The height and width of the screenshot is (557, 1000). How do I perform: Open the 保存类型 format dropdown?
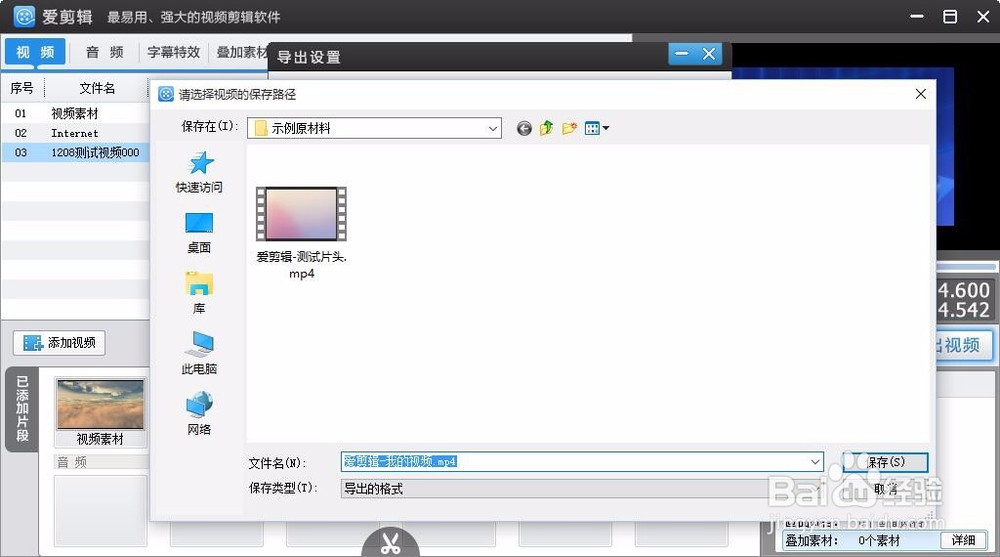tap(582, 489)
